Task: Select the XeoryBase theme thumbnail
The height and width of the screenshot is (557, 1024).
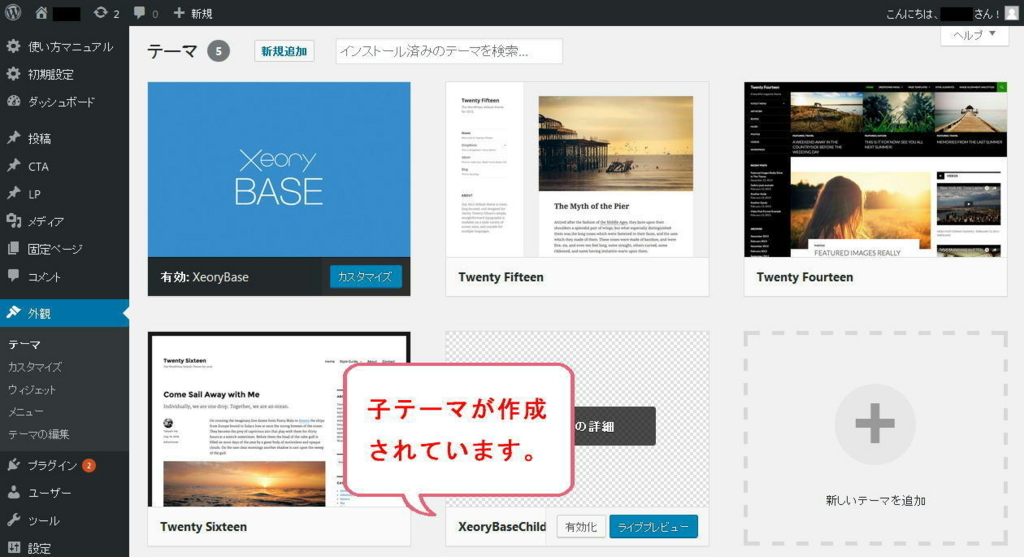Action: 279,169
